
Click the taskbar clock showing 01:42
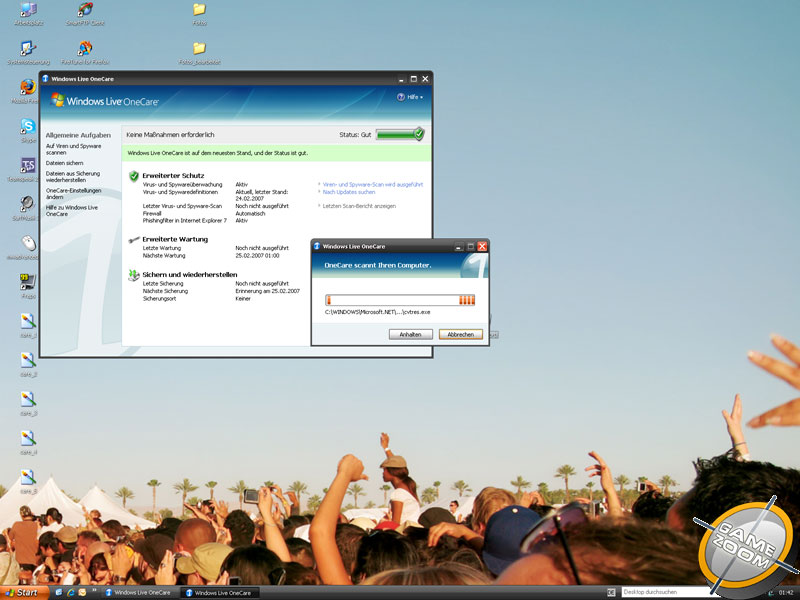pyautogui.click(x=786, y=592)
